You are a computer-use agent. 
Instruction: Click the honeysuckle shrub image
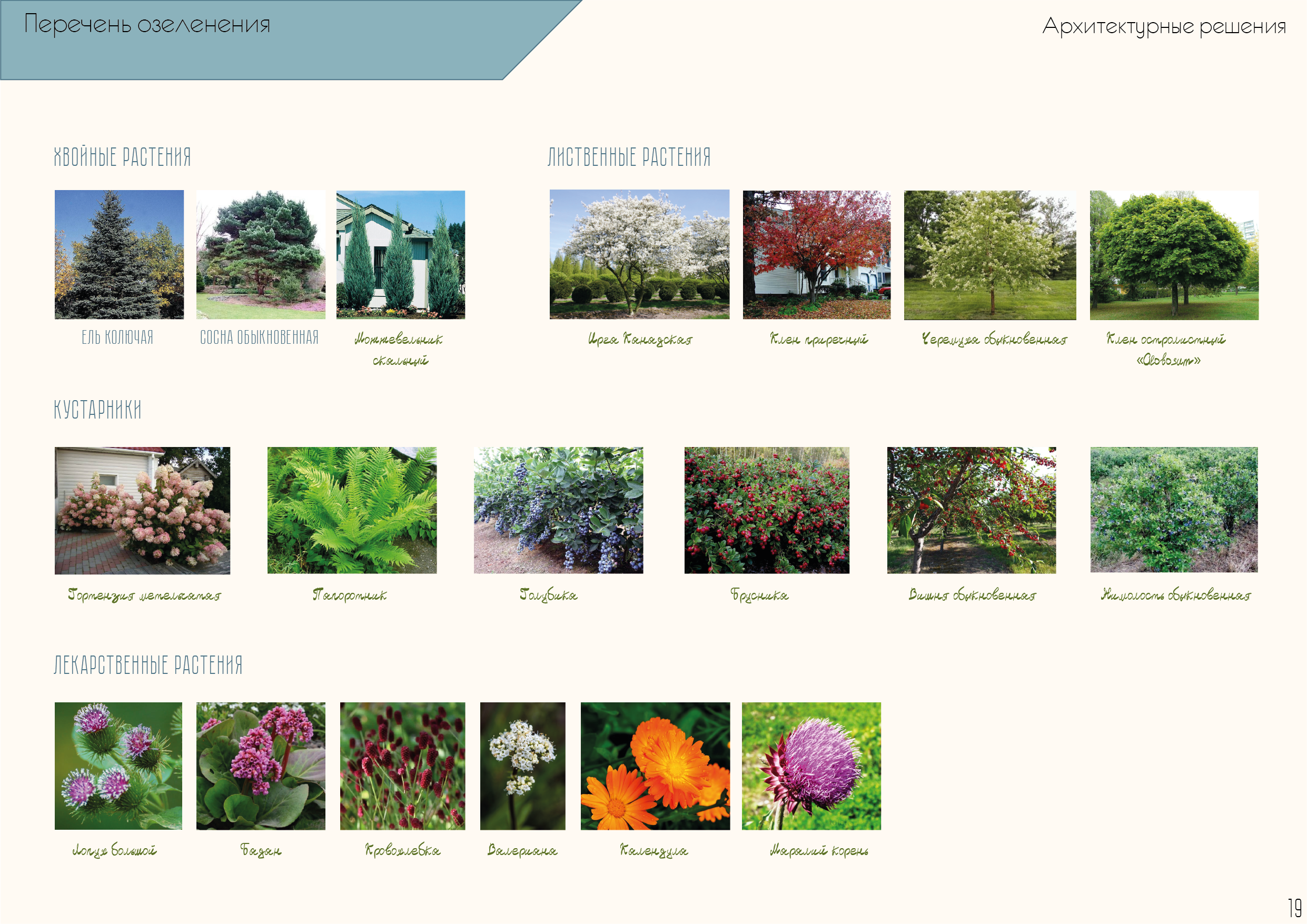[x=1173, y=510]
